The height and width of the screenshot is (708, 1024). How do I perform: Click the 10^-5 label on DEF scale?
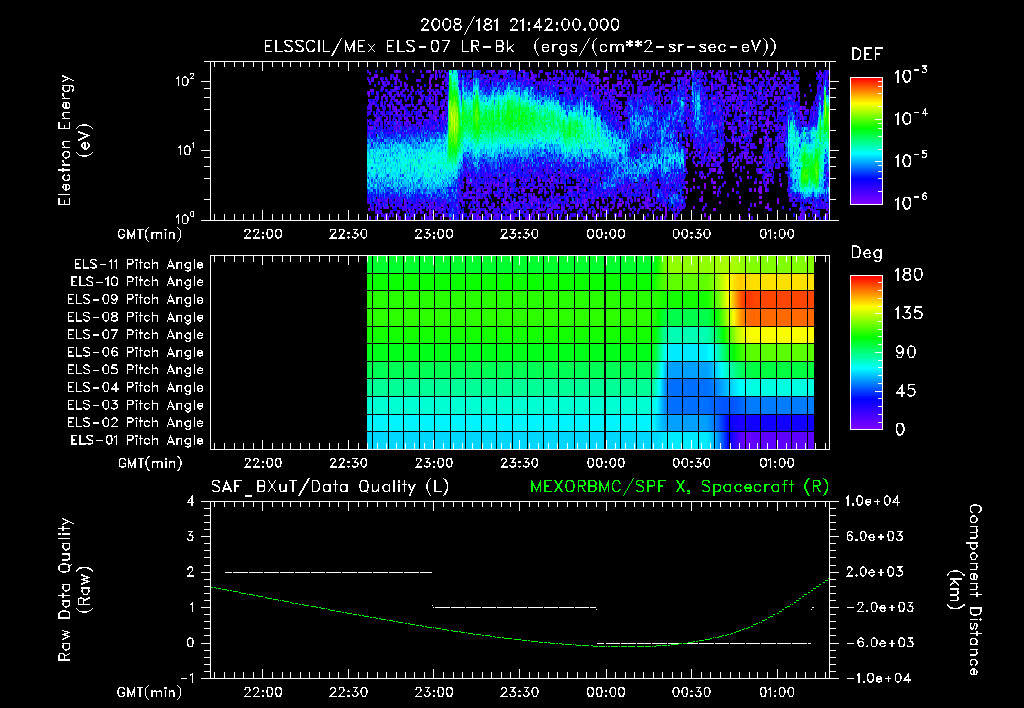tap(910, 160)
